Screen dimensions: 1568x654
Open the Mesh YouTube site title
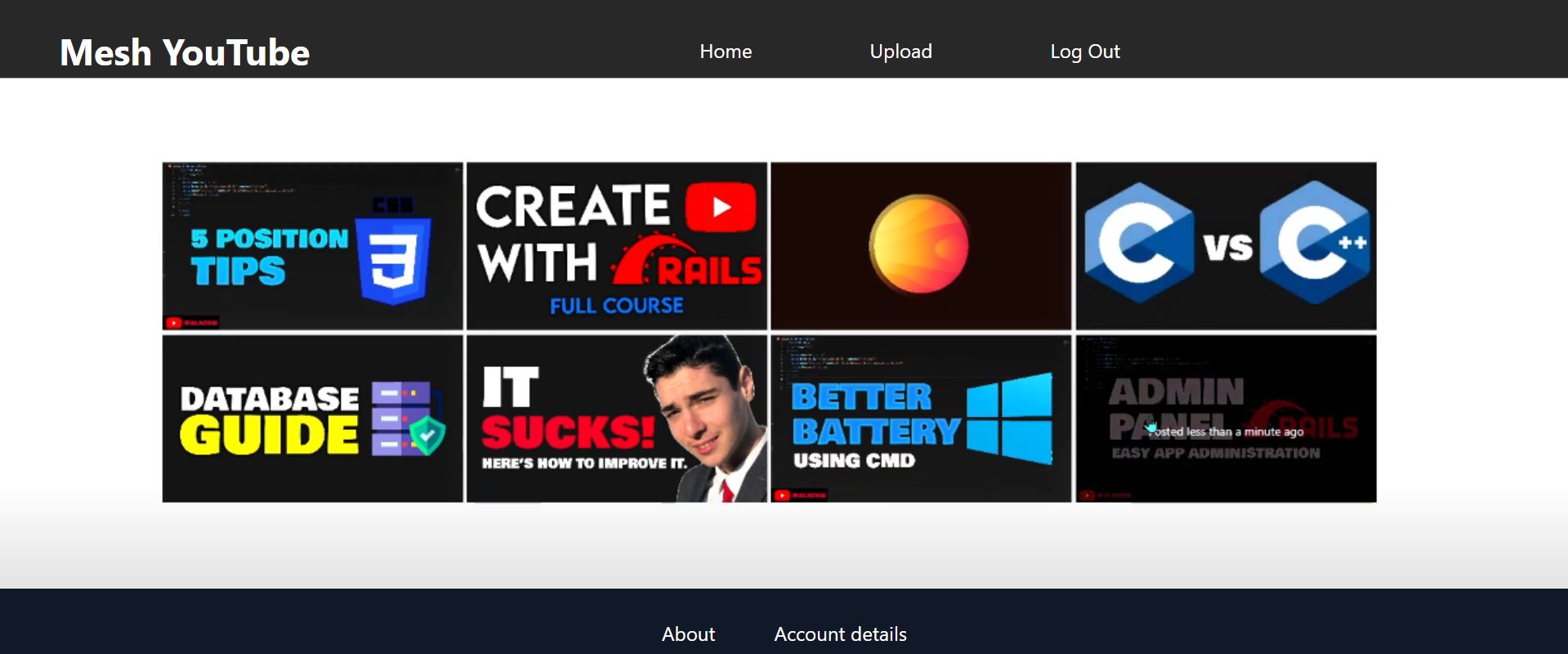click(185, 52)
